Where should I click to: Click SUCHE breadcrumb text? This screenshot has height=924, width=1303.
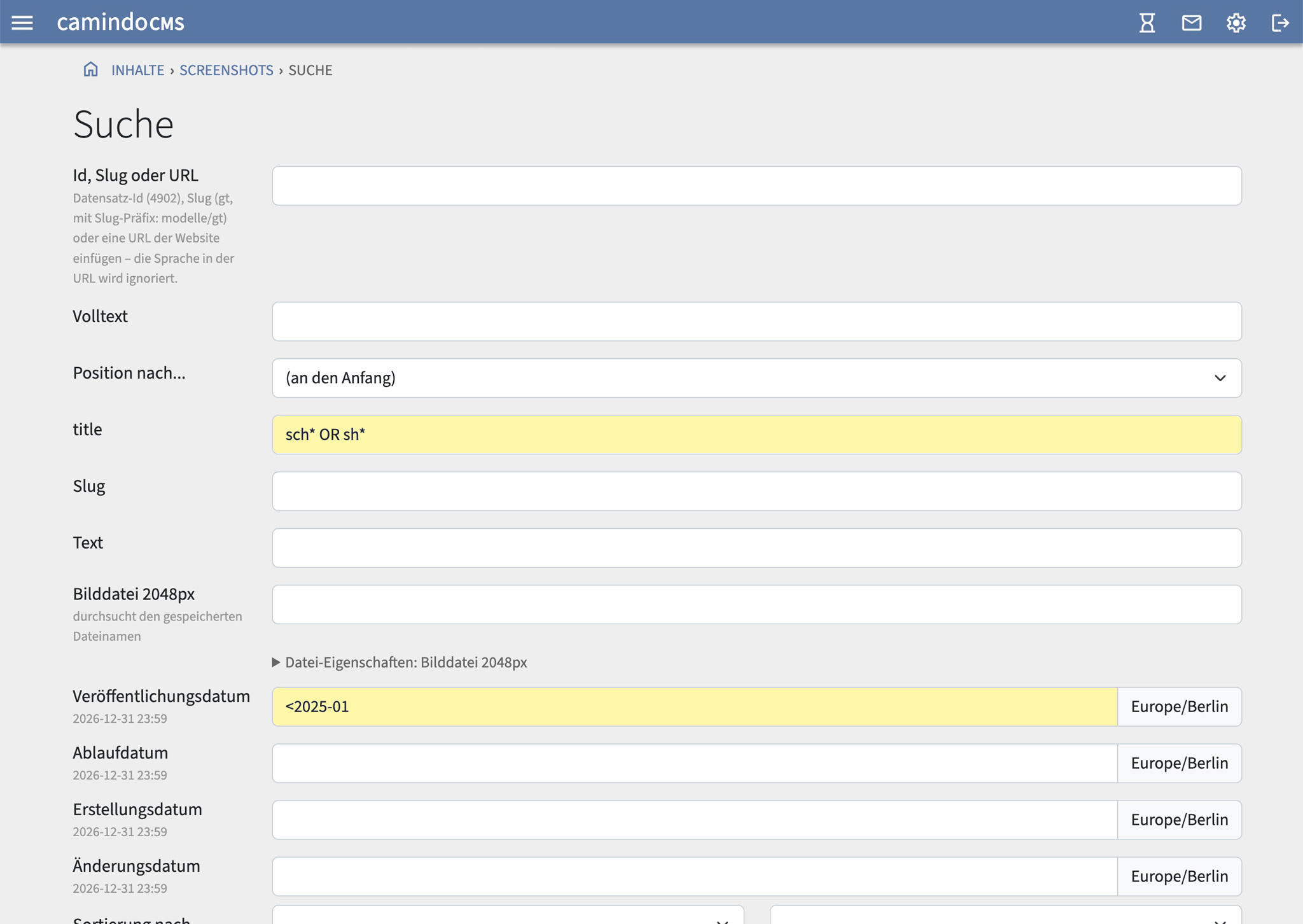tap(310, 70)
